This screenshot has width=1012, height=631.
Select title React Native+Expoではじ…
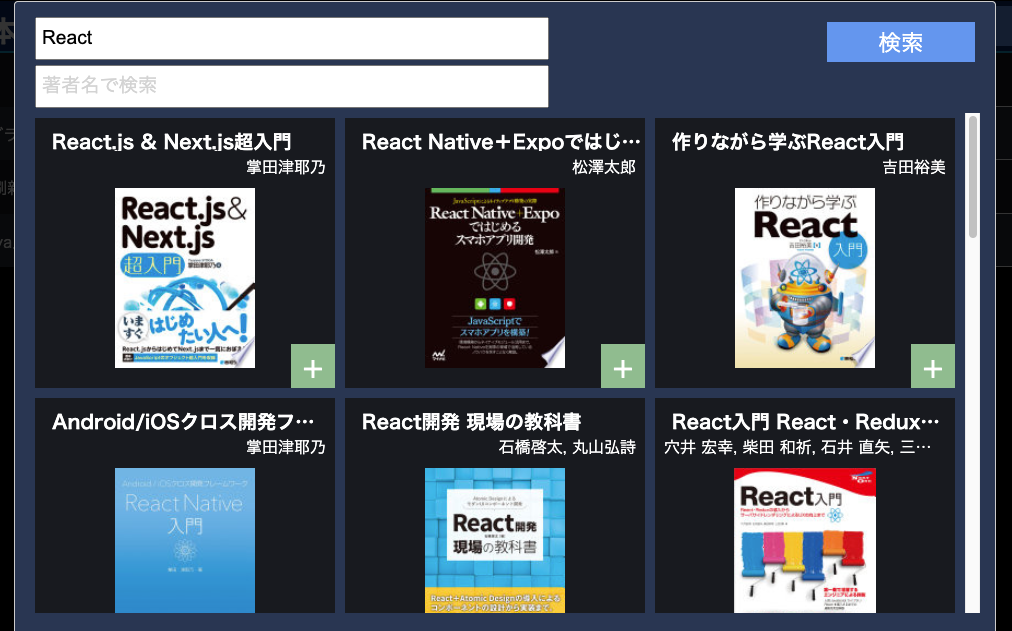point(501,142)
